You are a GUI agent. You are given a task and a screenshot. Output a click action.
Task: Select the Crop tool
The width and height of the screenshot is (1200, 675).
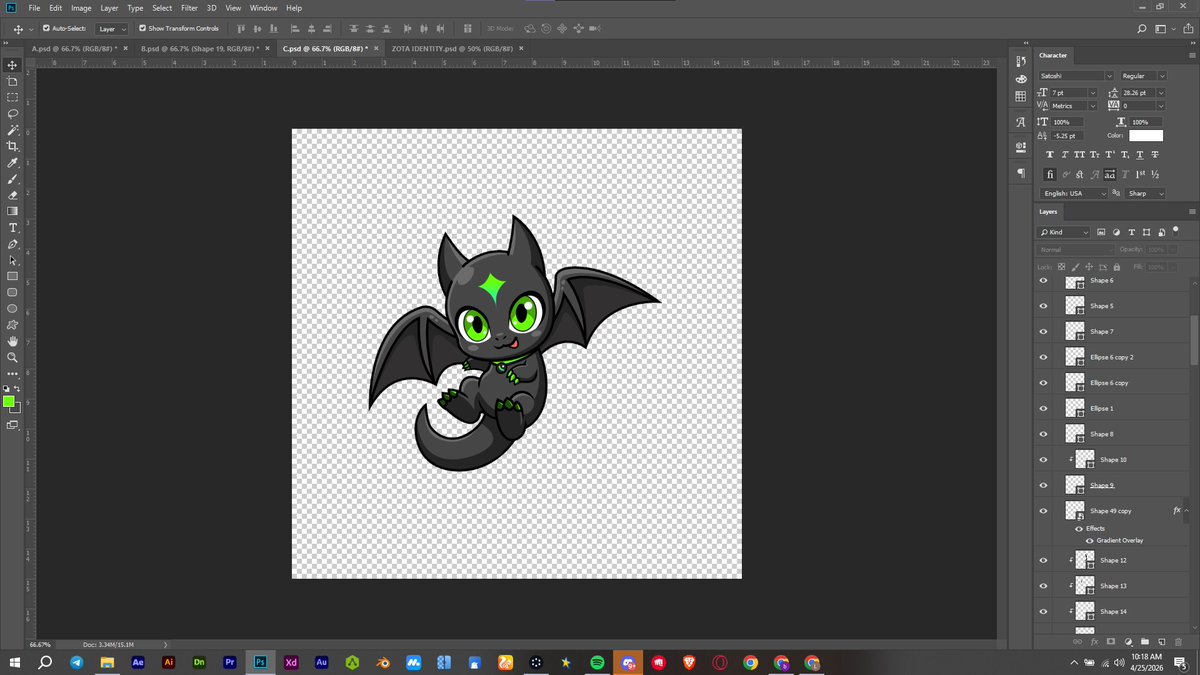click(x=13, y=145)
